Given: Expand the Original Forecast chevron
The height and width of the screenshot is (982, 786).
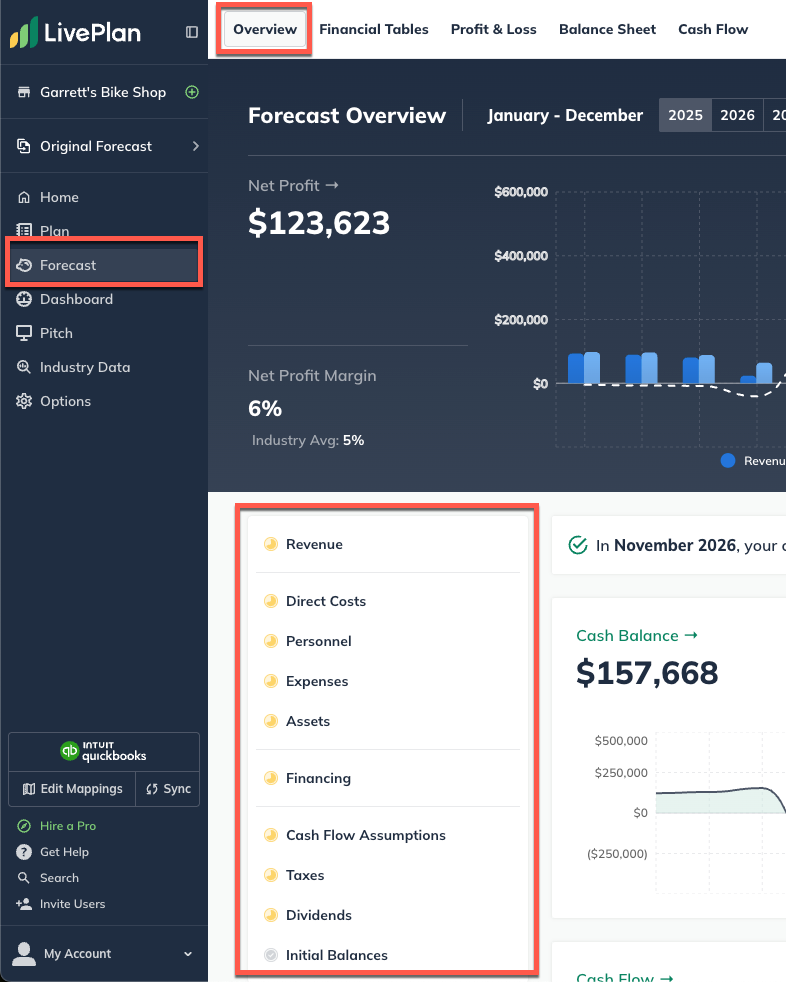Looking at the screenshot, I should (195, 146).
